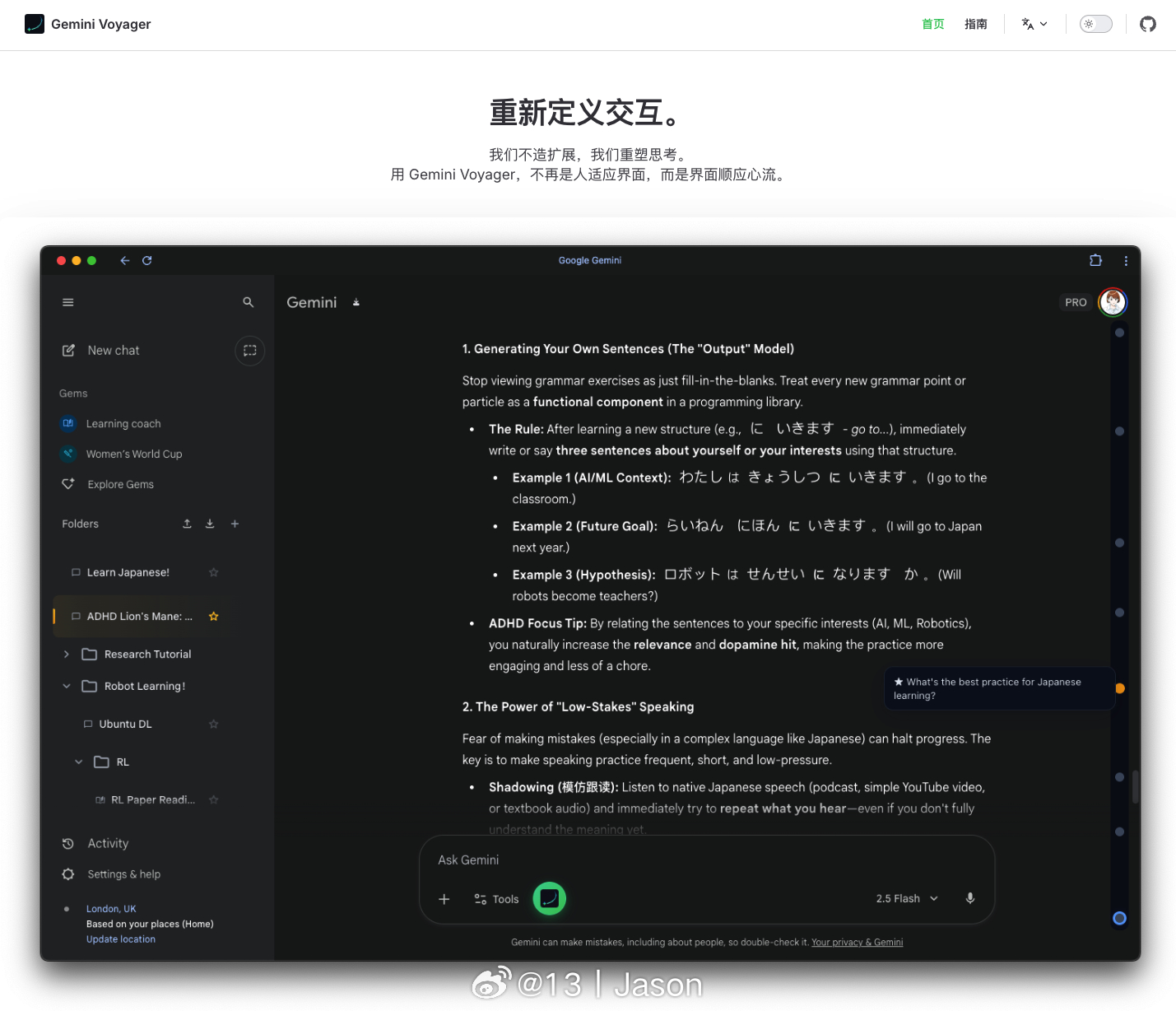1176x1011 pixels.
Task: Collapse the RL folder
Action: tap(79, 762)
